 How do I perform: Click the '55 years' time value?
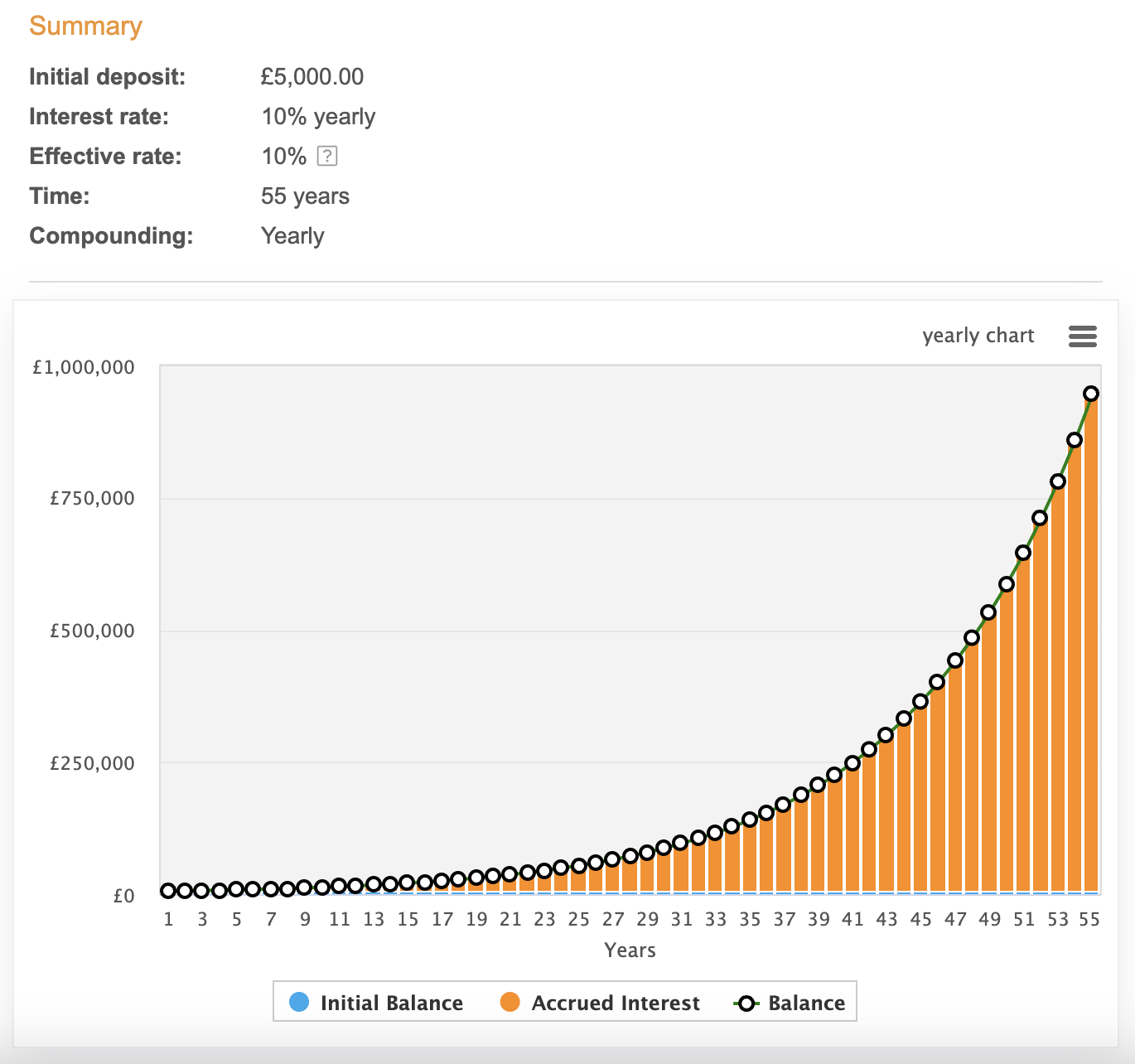click(305, 196)
